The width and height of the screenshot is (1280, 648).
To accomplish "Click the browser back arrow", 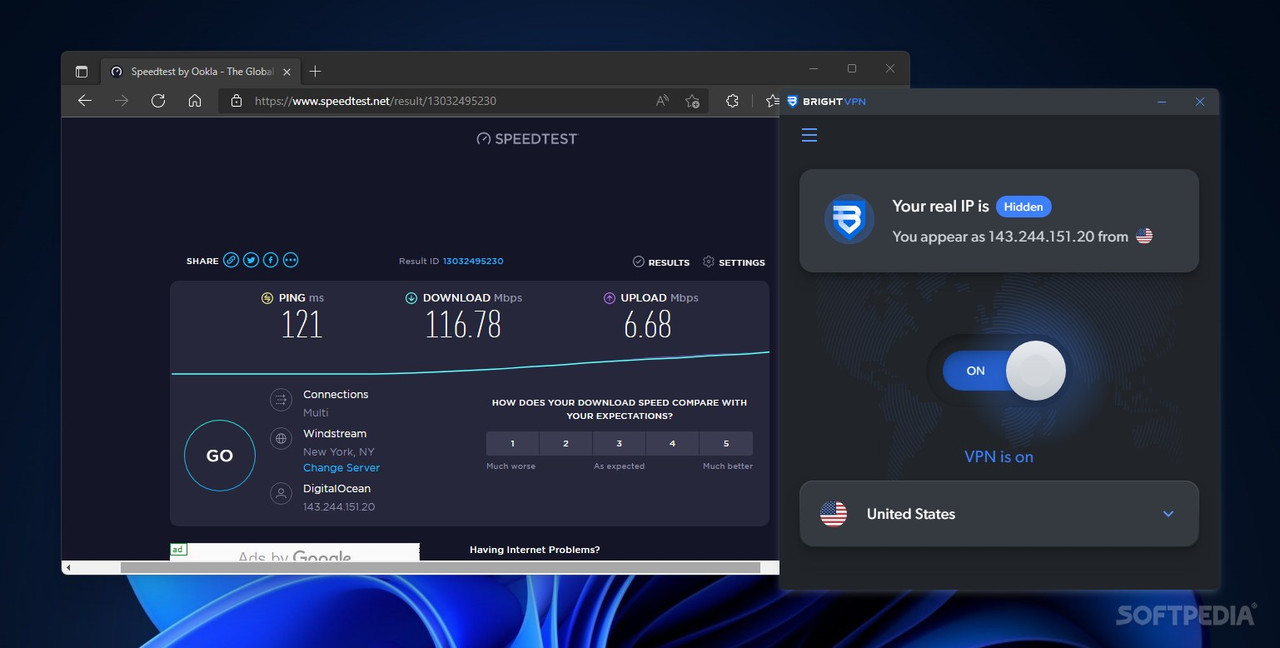I will click(85, 101).
